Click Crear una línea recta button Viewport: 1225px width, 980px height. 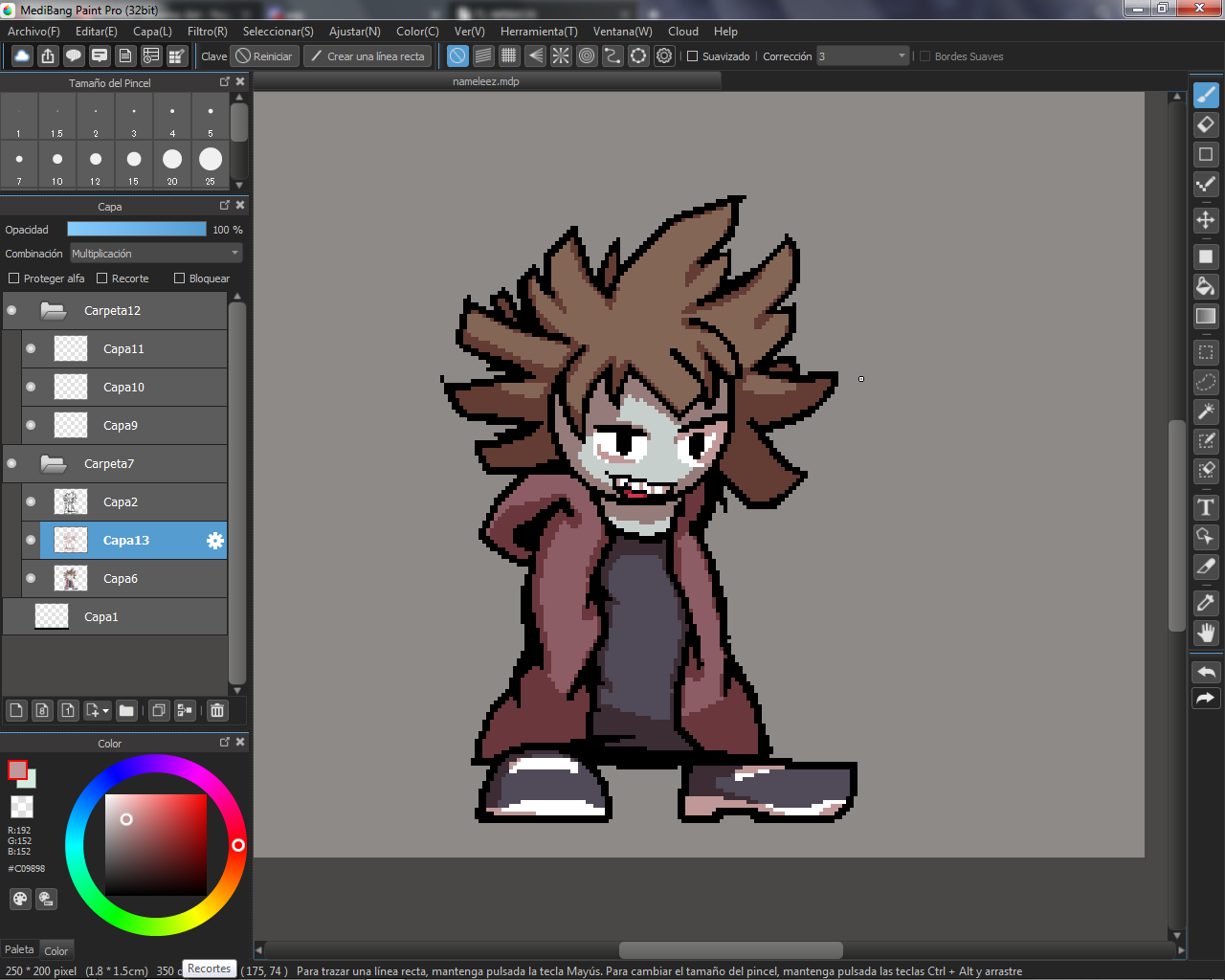(x=367, y=56)
